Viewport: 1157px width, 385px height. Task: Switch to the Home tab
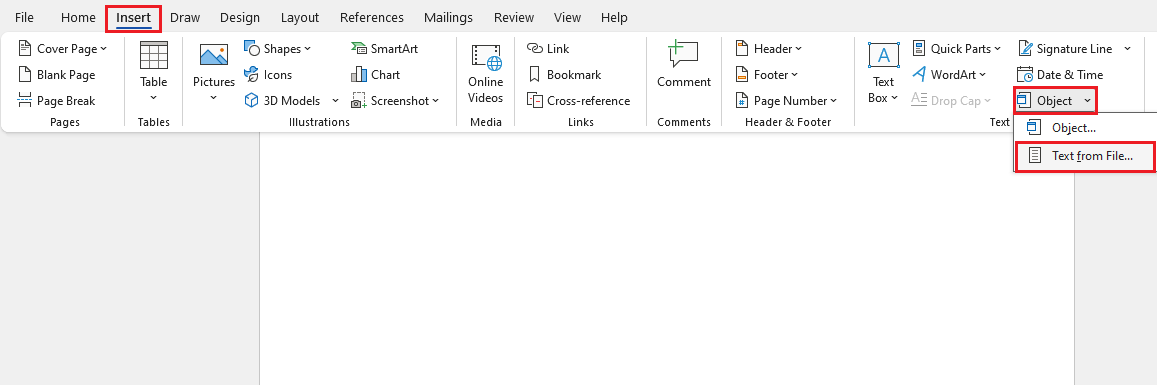click(77, 18)
